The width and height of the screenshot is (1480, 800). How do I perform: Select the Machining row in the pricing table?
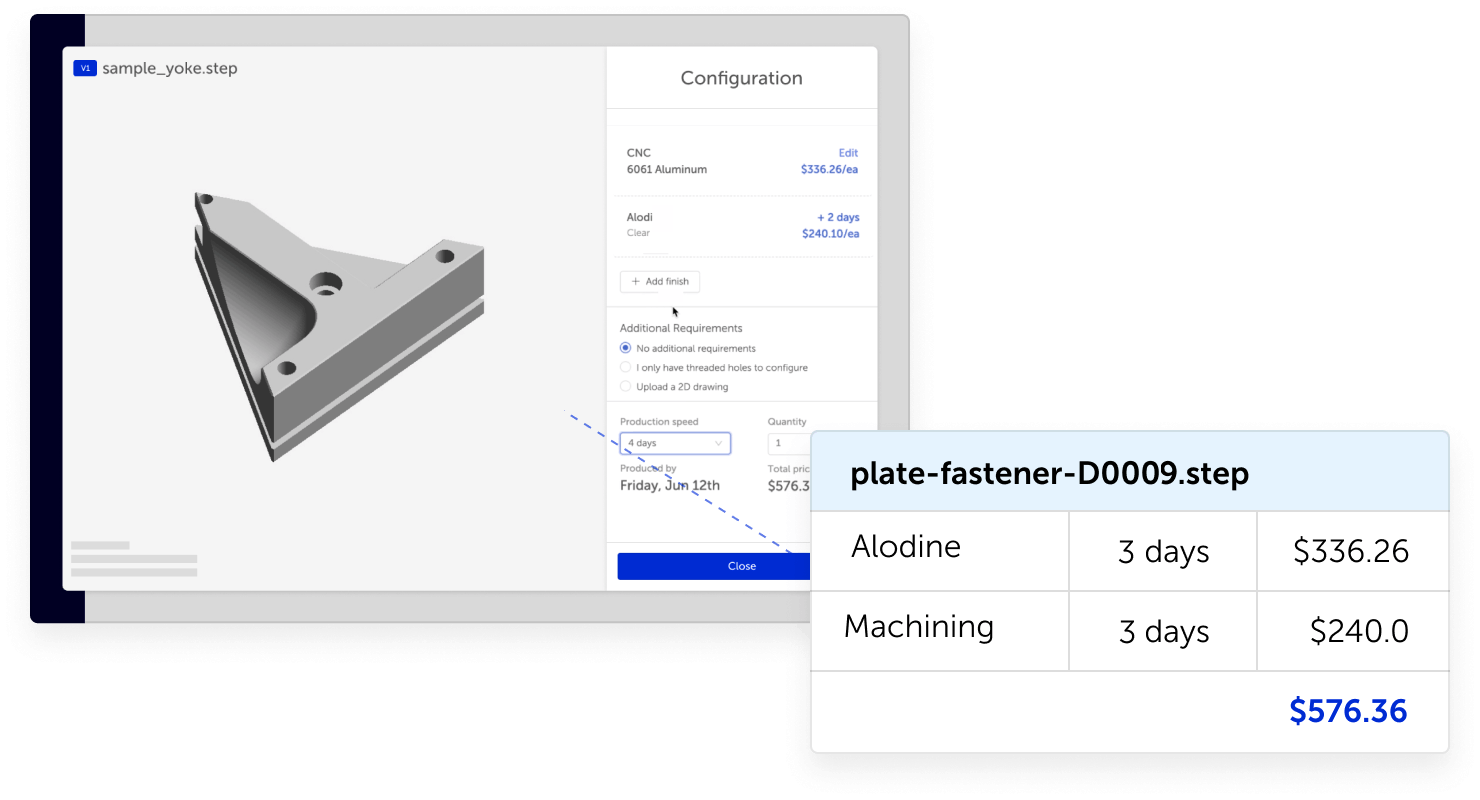click(x=920, y=627)
